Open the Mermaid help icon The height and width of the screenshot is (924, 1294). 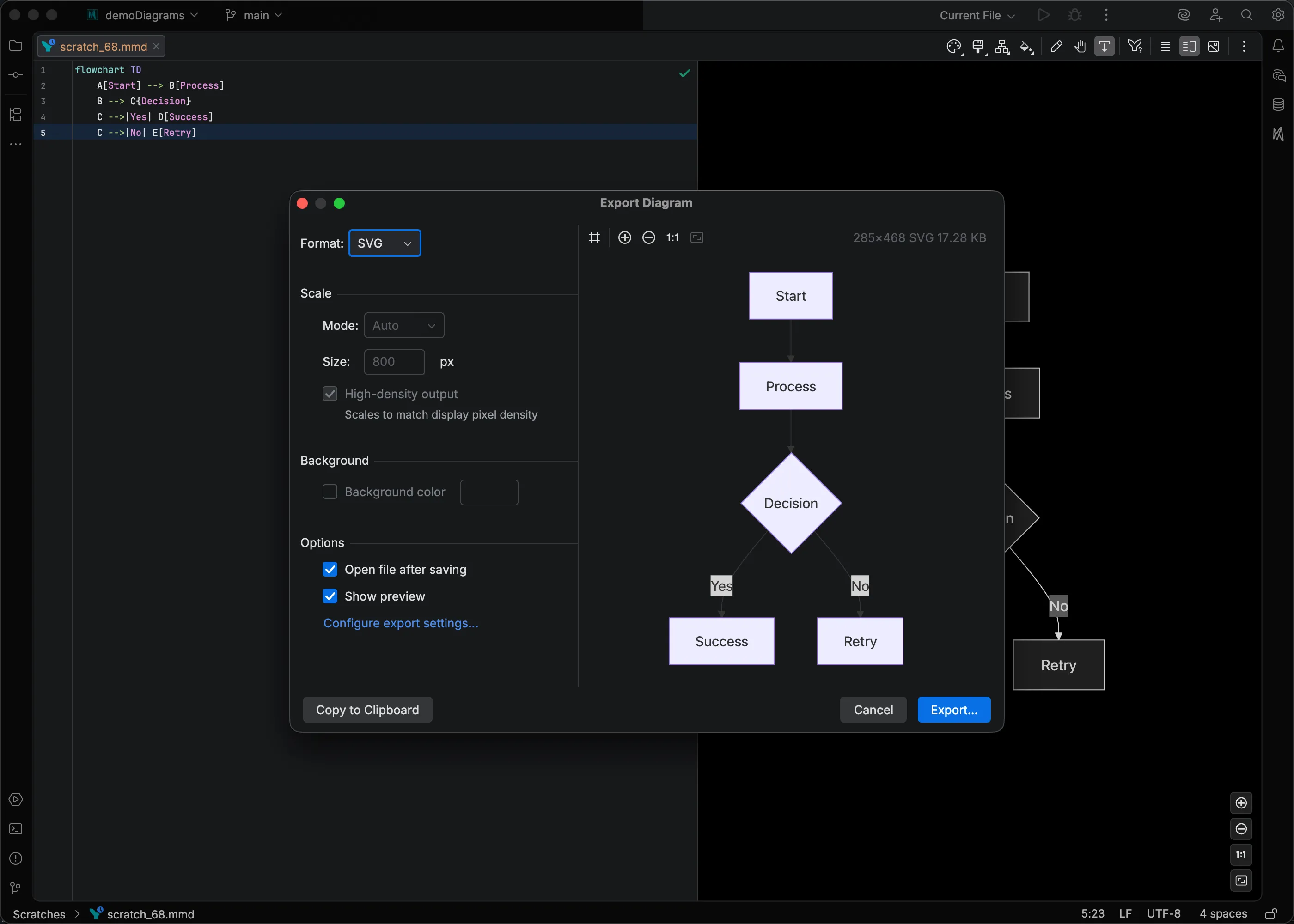[1135, 47]
